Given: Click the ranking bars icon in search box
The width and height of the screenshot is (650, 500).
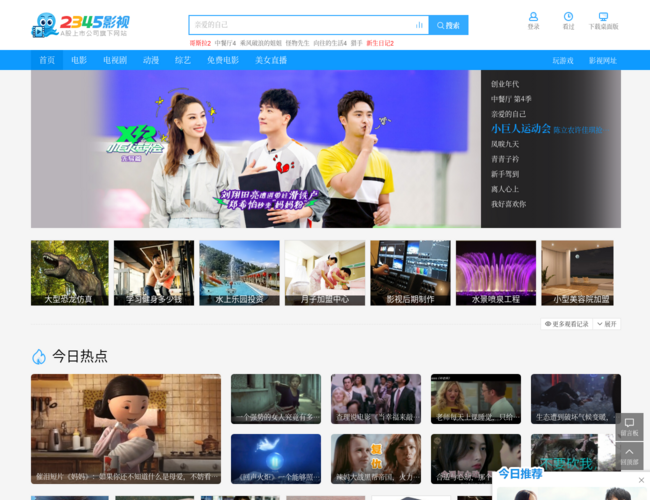Looking at the screenshot, I should tap(419, 25).
